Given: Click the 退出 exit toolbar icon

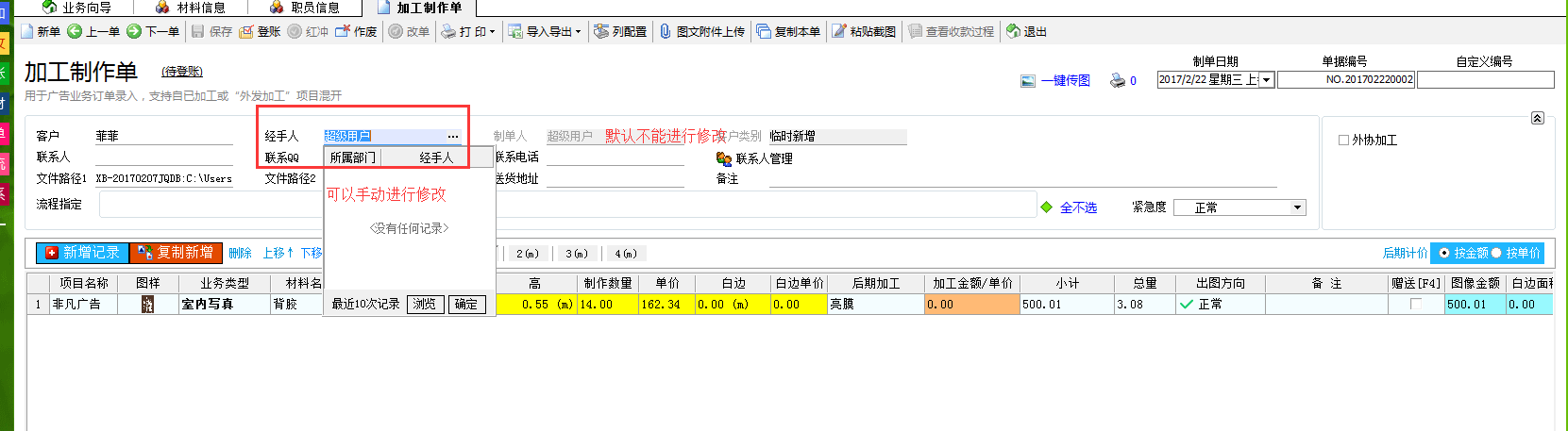Looking at the screenshot, I should pyautogui.click(x=1013, y=32).
